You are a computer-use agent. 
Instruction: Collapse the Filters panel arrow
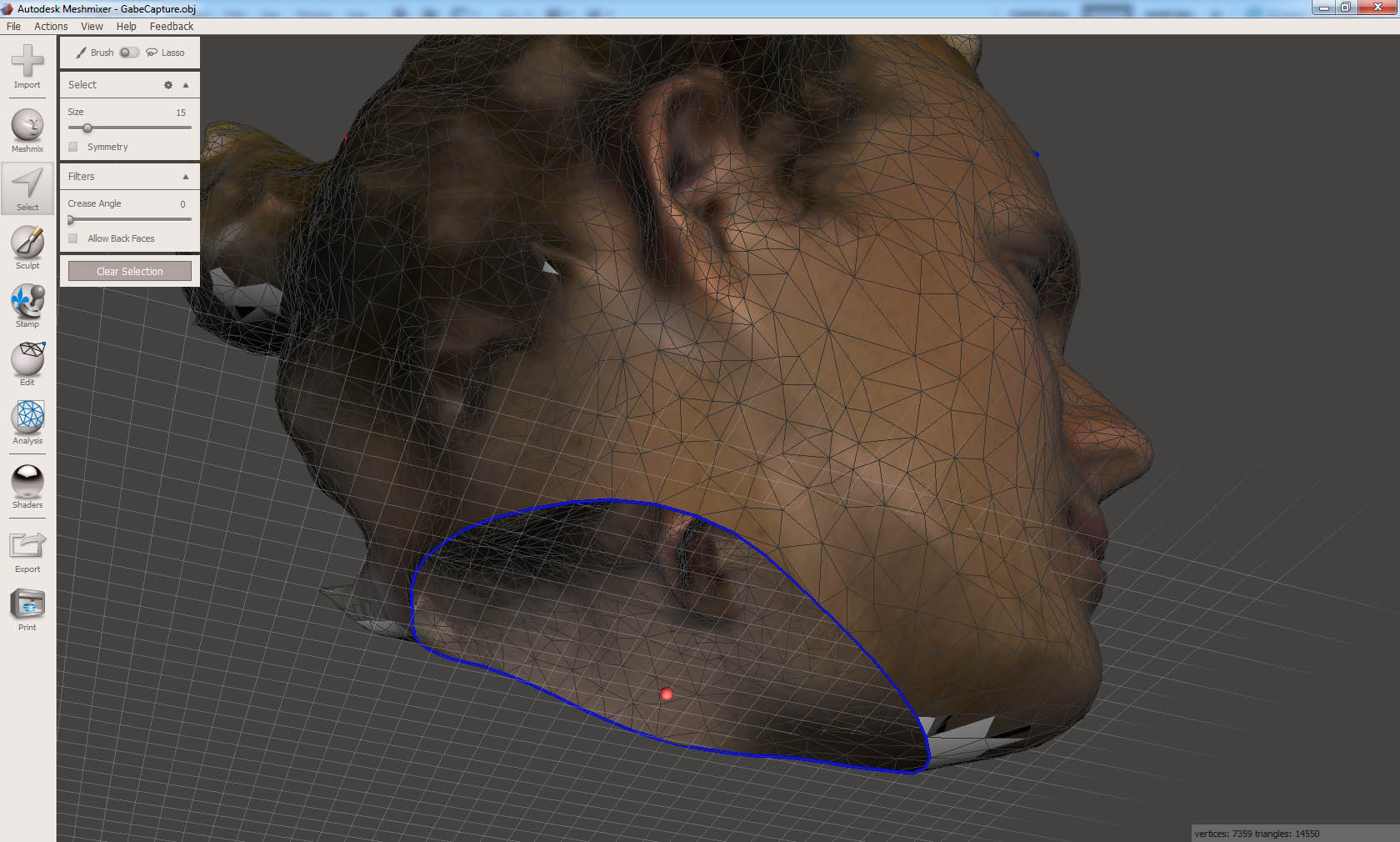[x=186, y=177]
